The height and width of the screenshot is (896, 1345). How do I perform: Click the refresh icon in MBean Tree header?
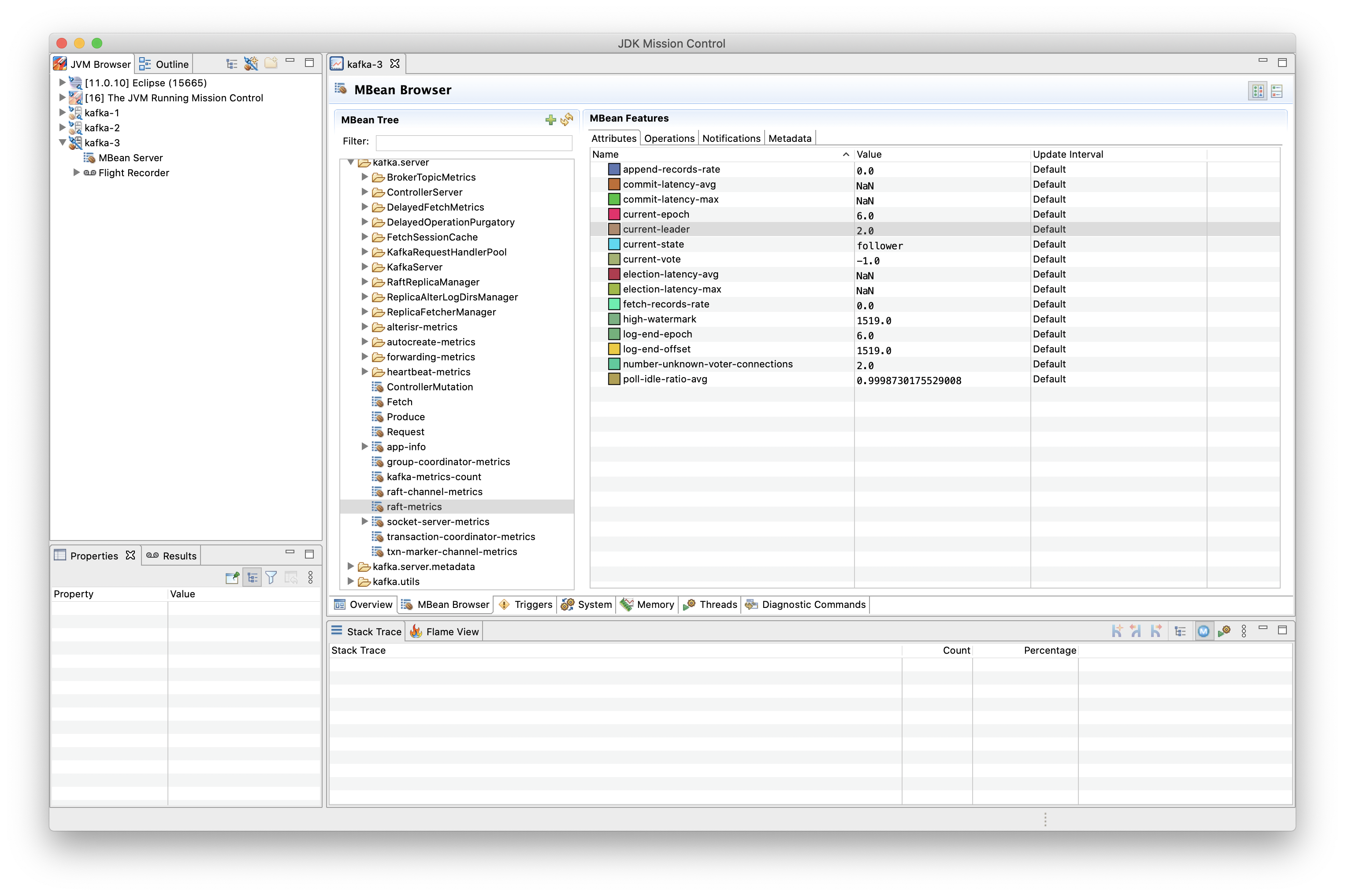pyautogui.click(x=567, y=119)
